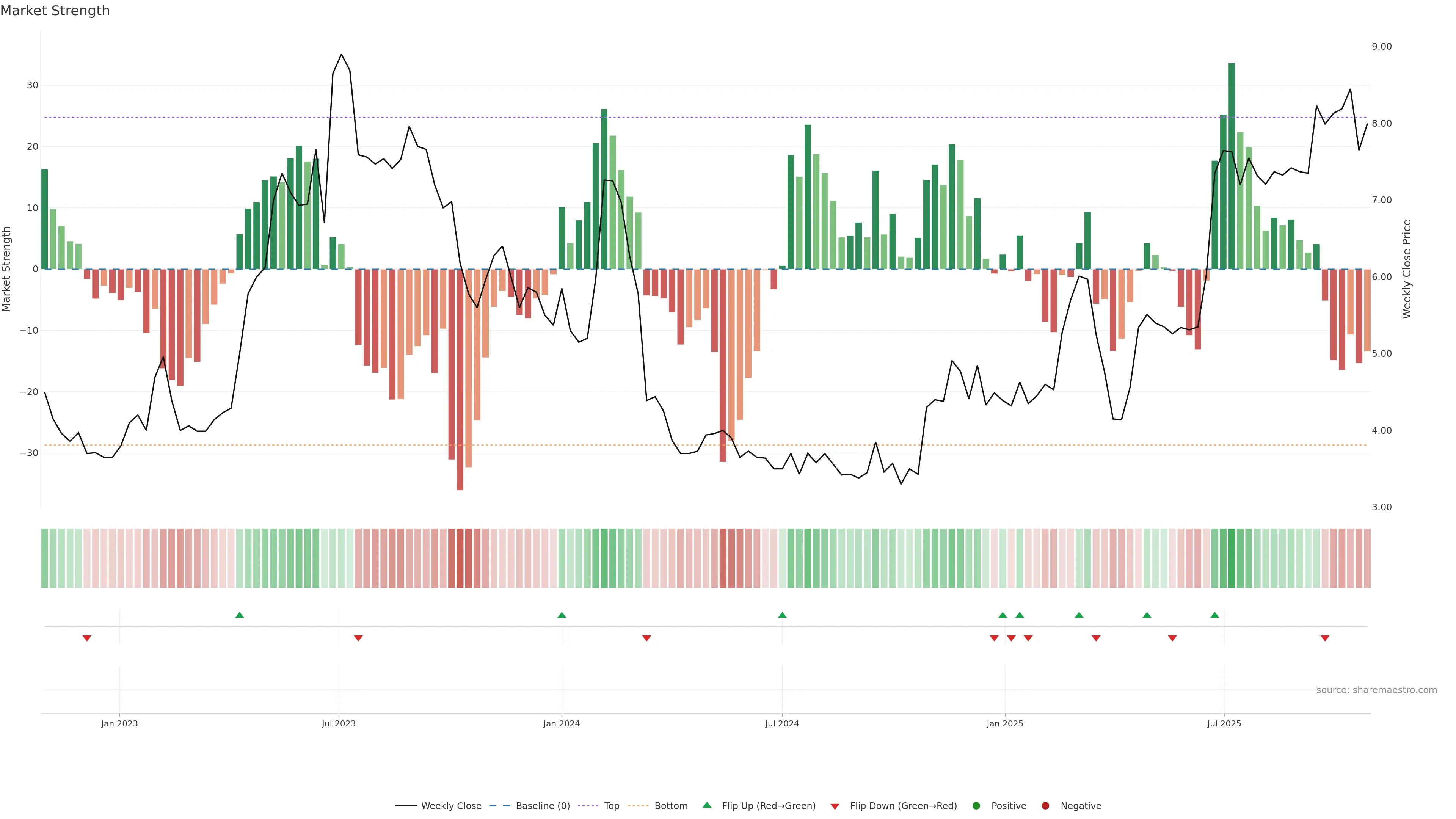Click the green Flip Up triangle legend icon

(x=706, y=805)
